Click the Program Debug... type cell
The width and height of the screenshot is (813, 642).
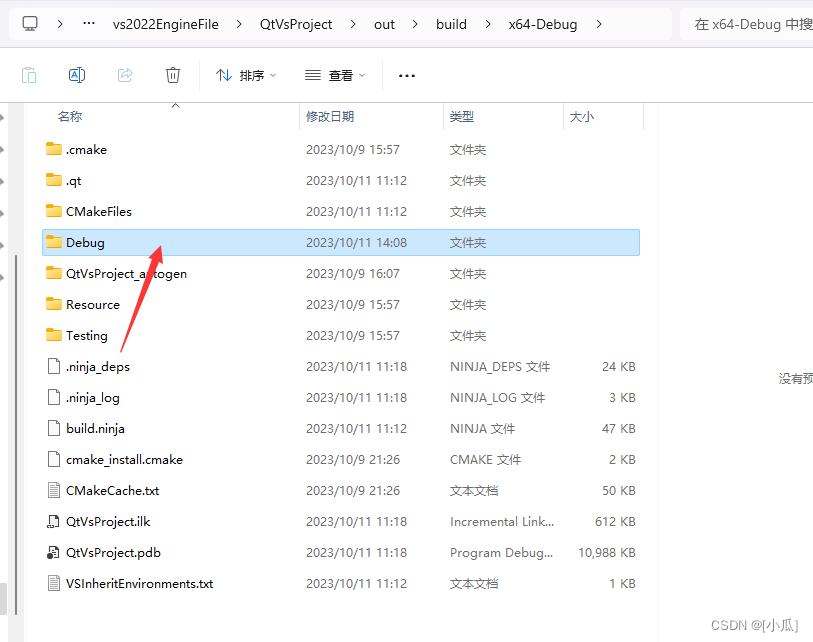[x=501, y=553]
